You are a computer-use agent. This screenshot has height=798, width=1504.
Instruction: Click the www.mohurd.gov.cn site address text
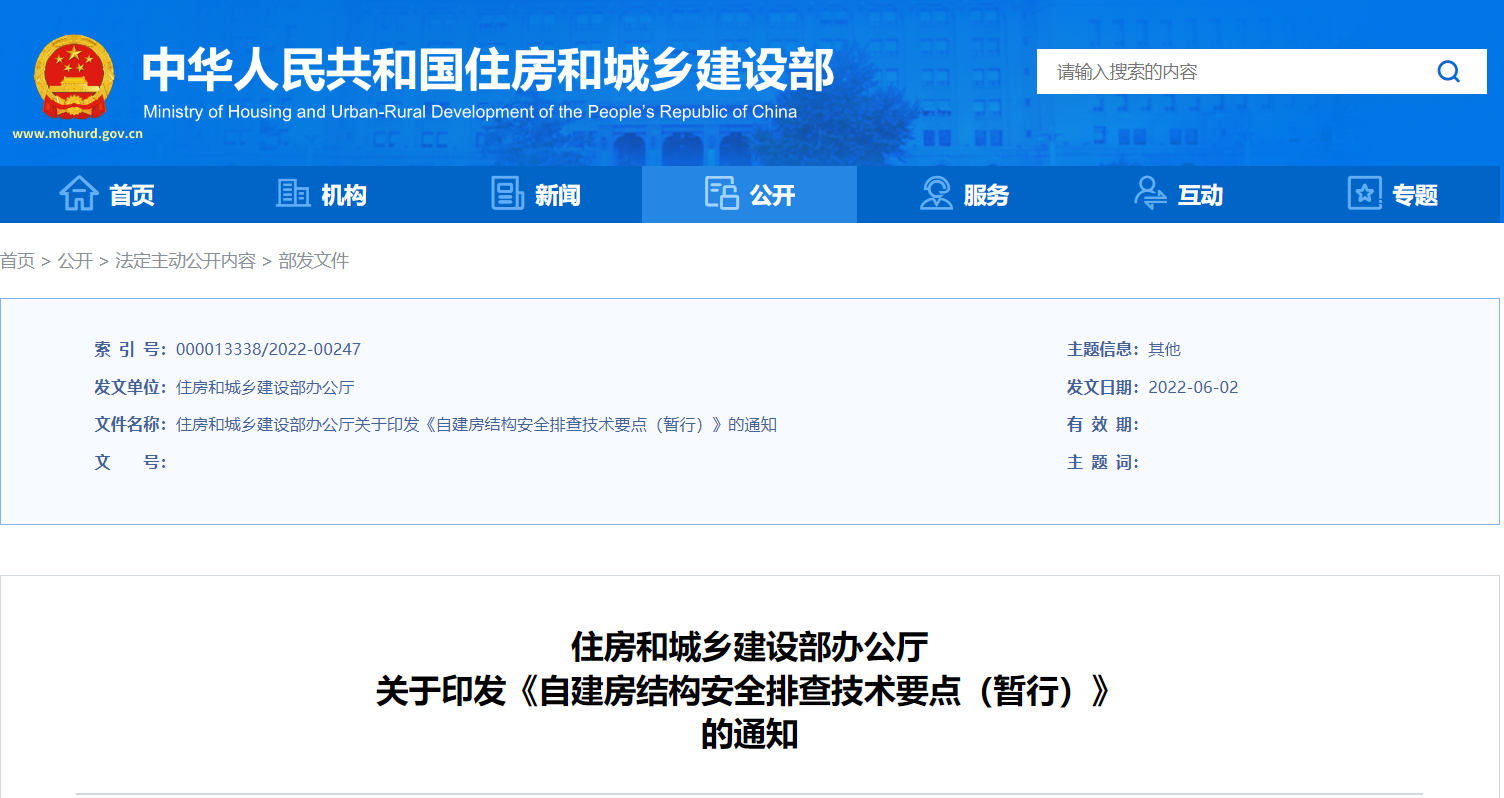(x=77, y=133)
